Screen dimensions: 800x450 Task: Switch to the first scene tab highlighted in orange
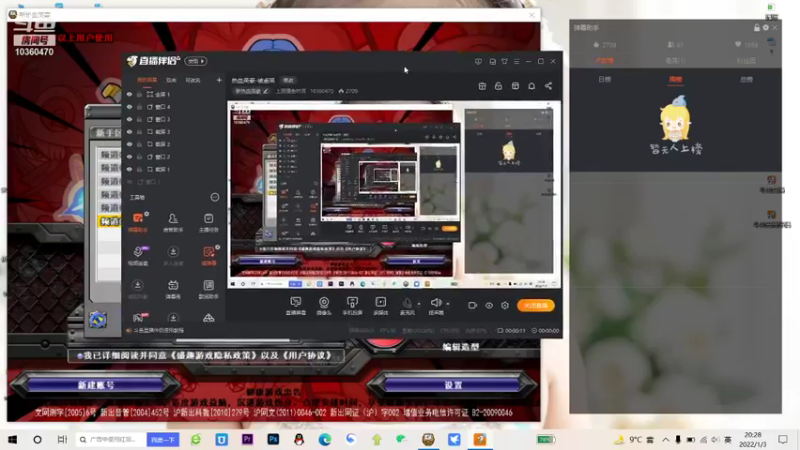(x=147, y=80)
